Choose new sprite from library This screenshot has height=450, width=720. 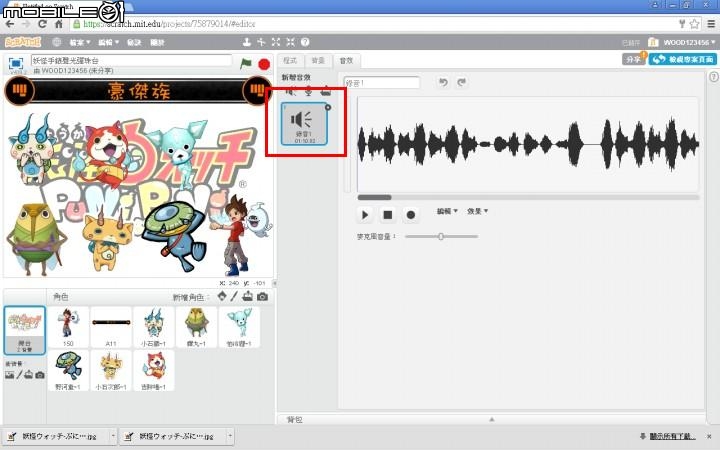pos(222,296)
